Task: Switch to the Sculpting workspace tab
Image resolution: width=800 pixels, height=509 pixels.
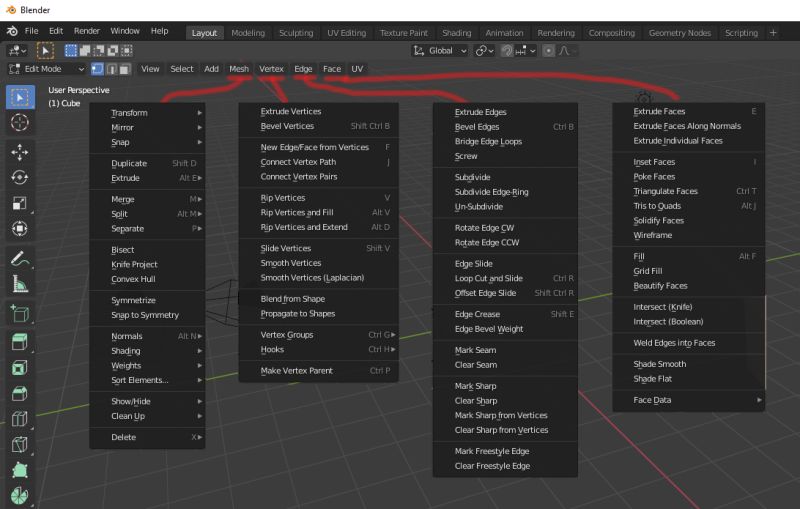Action: click(x=296, y=33)
